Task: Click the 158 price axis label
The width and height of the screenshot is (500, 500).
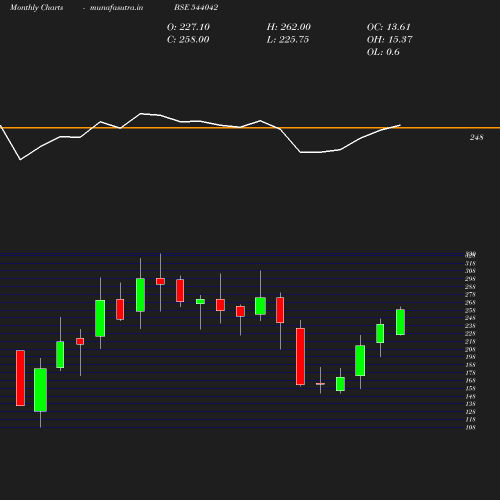Action: tap(470, 388)
